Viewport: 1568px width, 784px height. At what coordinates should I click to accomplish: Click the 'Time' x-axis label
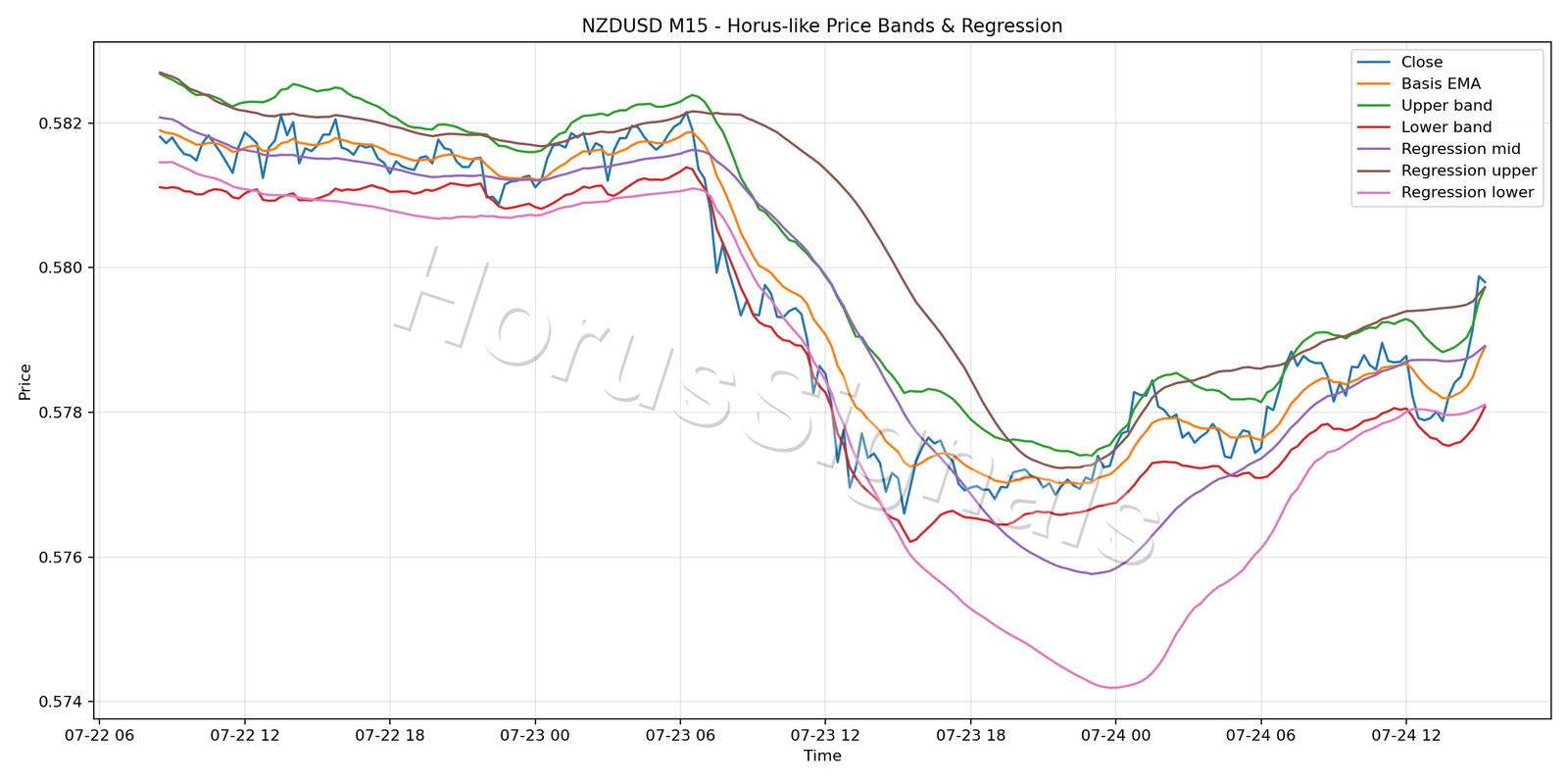click(822, 756)
